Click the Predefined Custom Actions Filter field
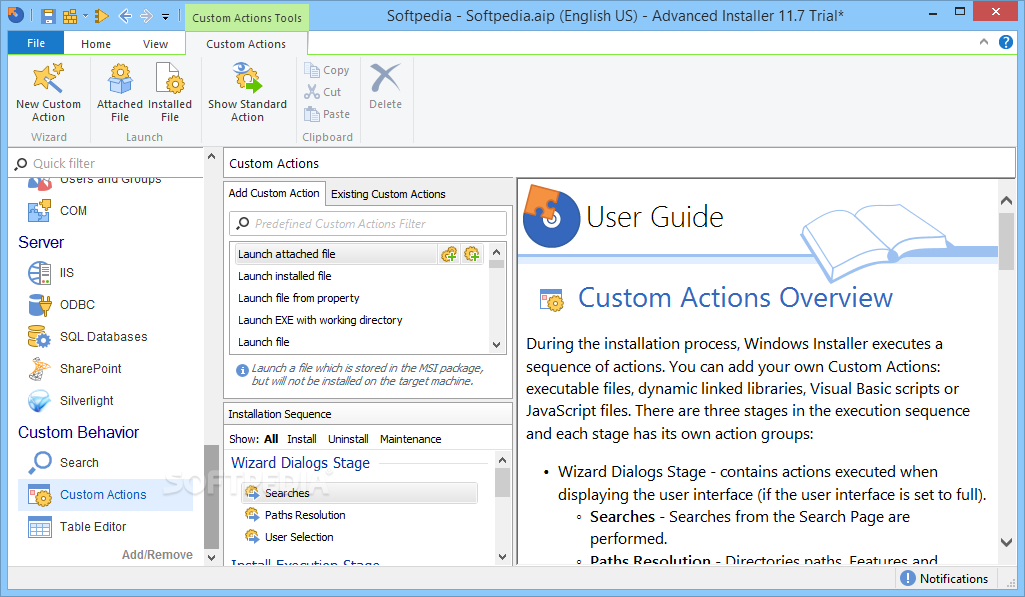The width and height of the screenshot is (1025, 597). pyautogui.click(x=368, y=224)
